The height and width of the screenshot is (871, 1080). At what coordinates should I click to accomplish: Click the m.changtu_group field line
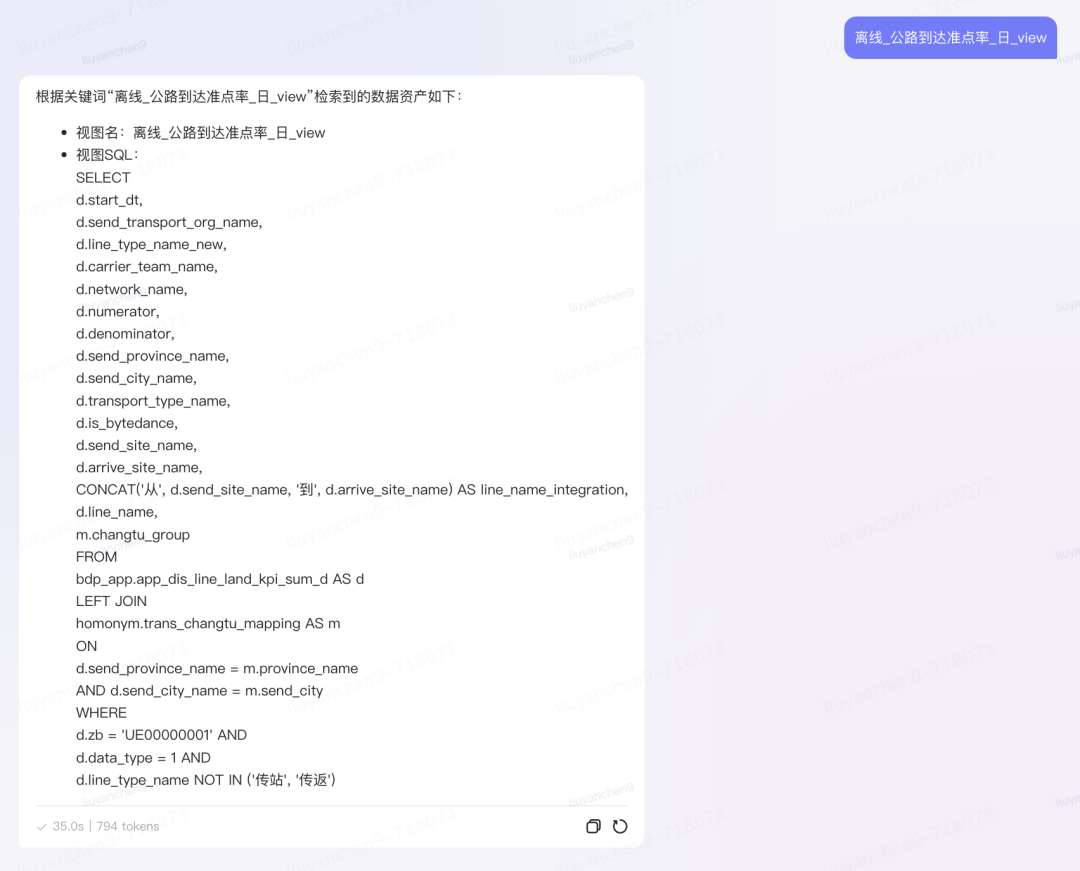(132, 535)
